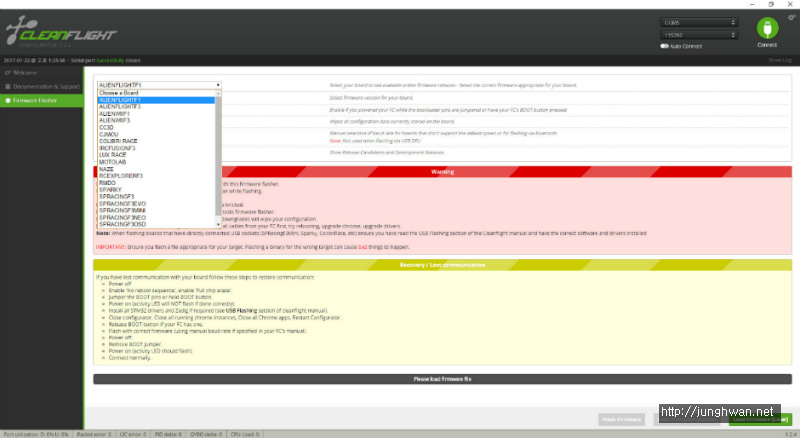Screen dimensions: 800x438
Task: Pick SPRACINGF3OSD board option
Action: tap(156, 224)
